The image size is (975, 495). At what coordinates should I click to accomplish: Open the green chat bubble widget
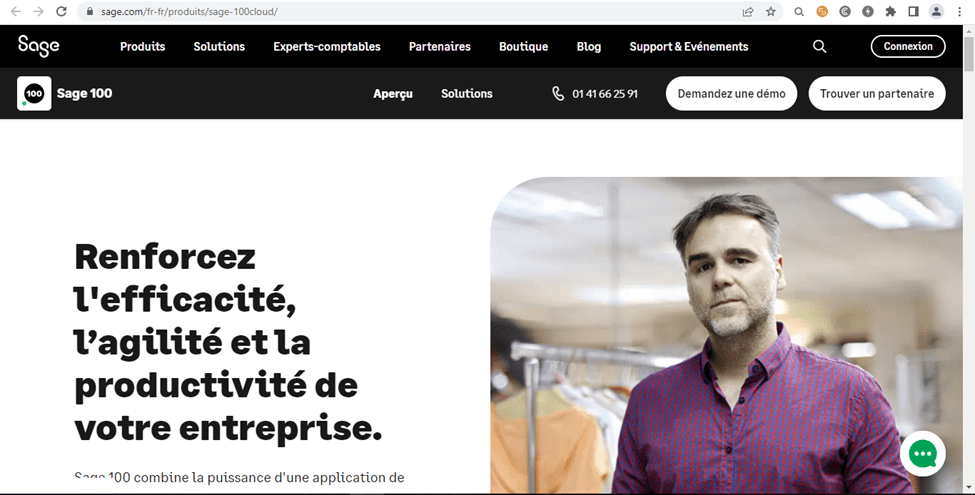click(923, 454)
